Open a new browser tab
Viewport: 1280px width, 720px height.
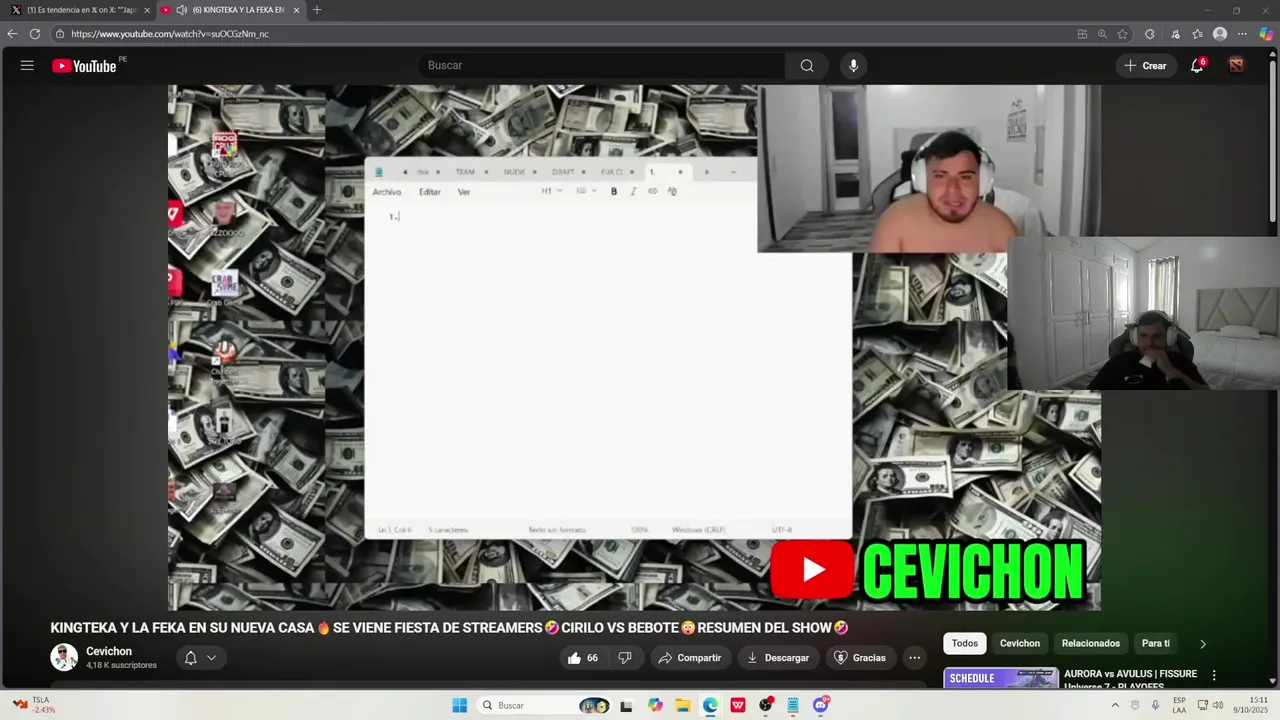tap(317, 10)
